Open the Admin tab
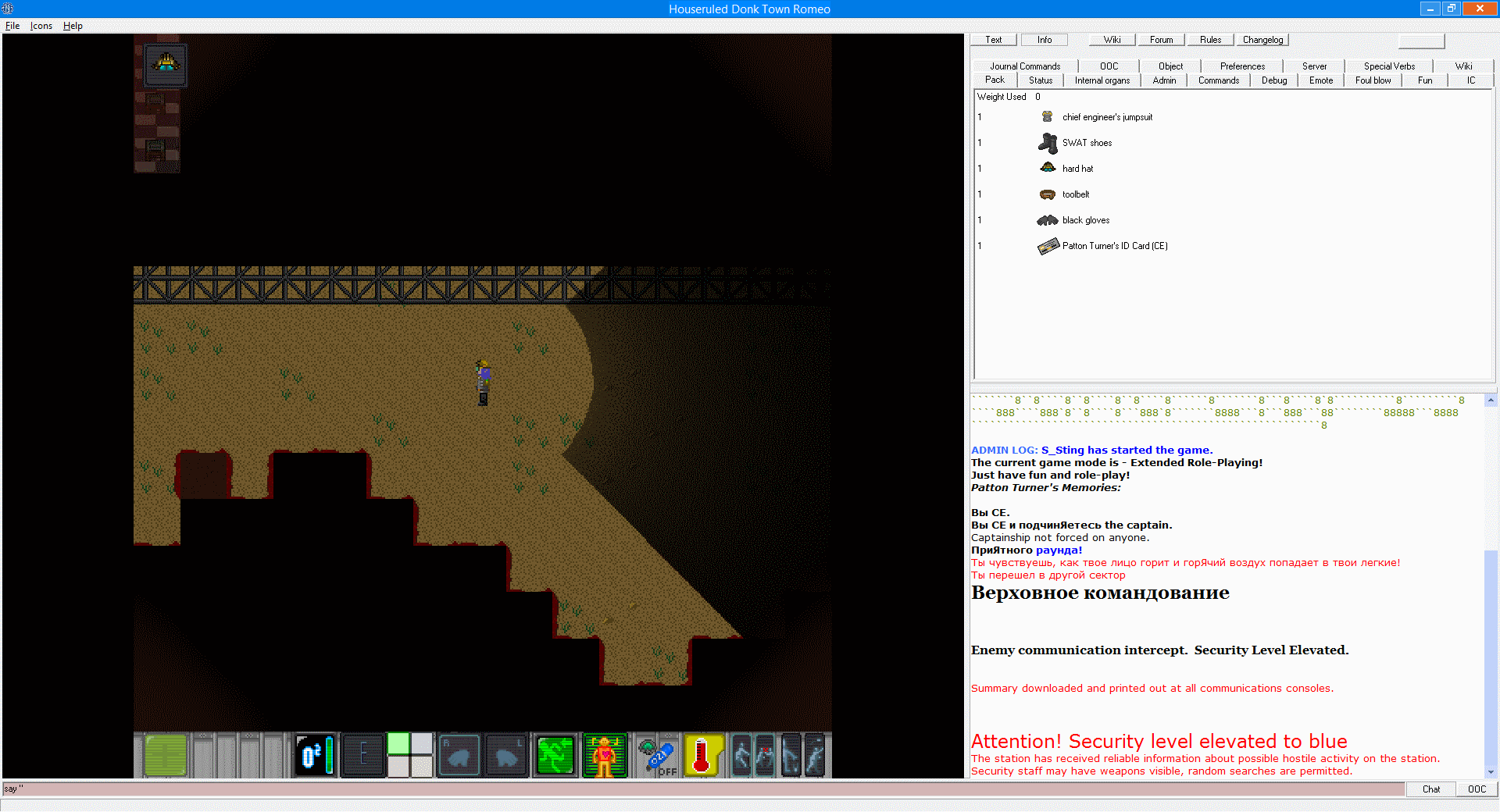This screenshot has width=1500, height=812. (1164, 80)
